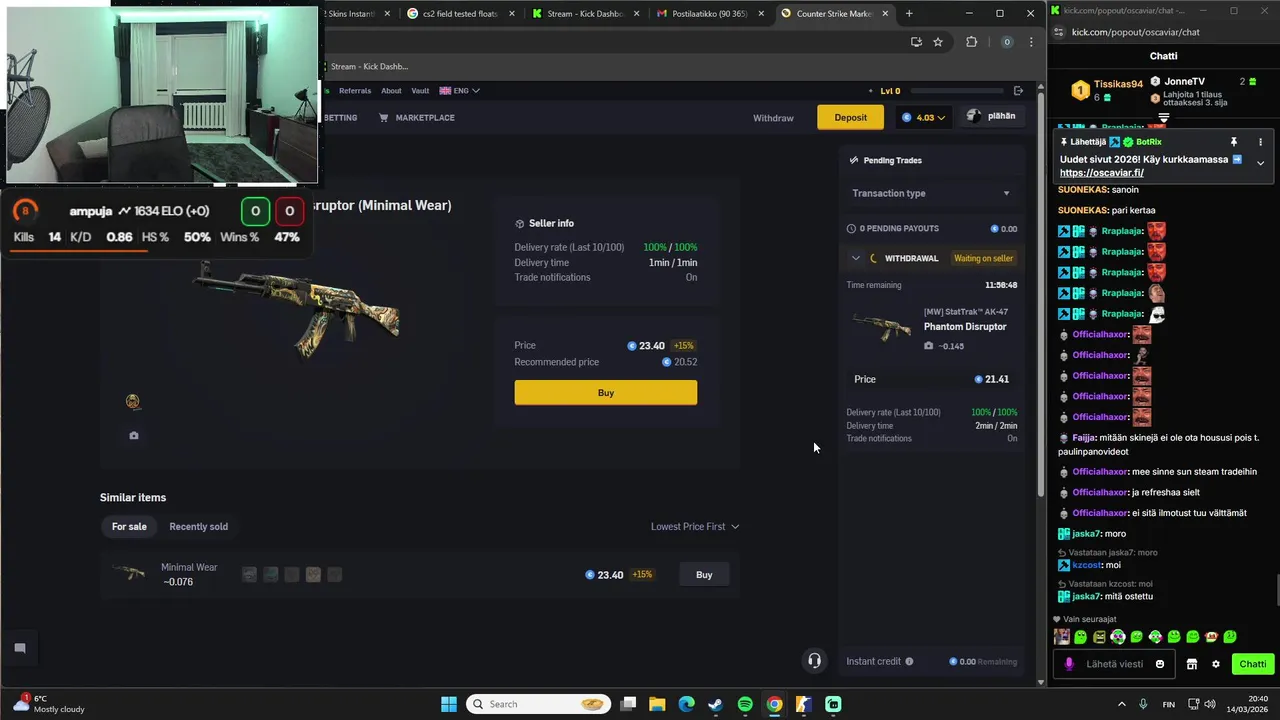The width and height of the screenshot is (1280, 720).
Task: Open File Explorer from the taskbar
Action: (x=657, y=704)
